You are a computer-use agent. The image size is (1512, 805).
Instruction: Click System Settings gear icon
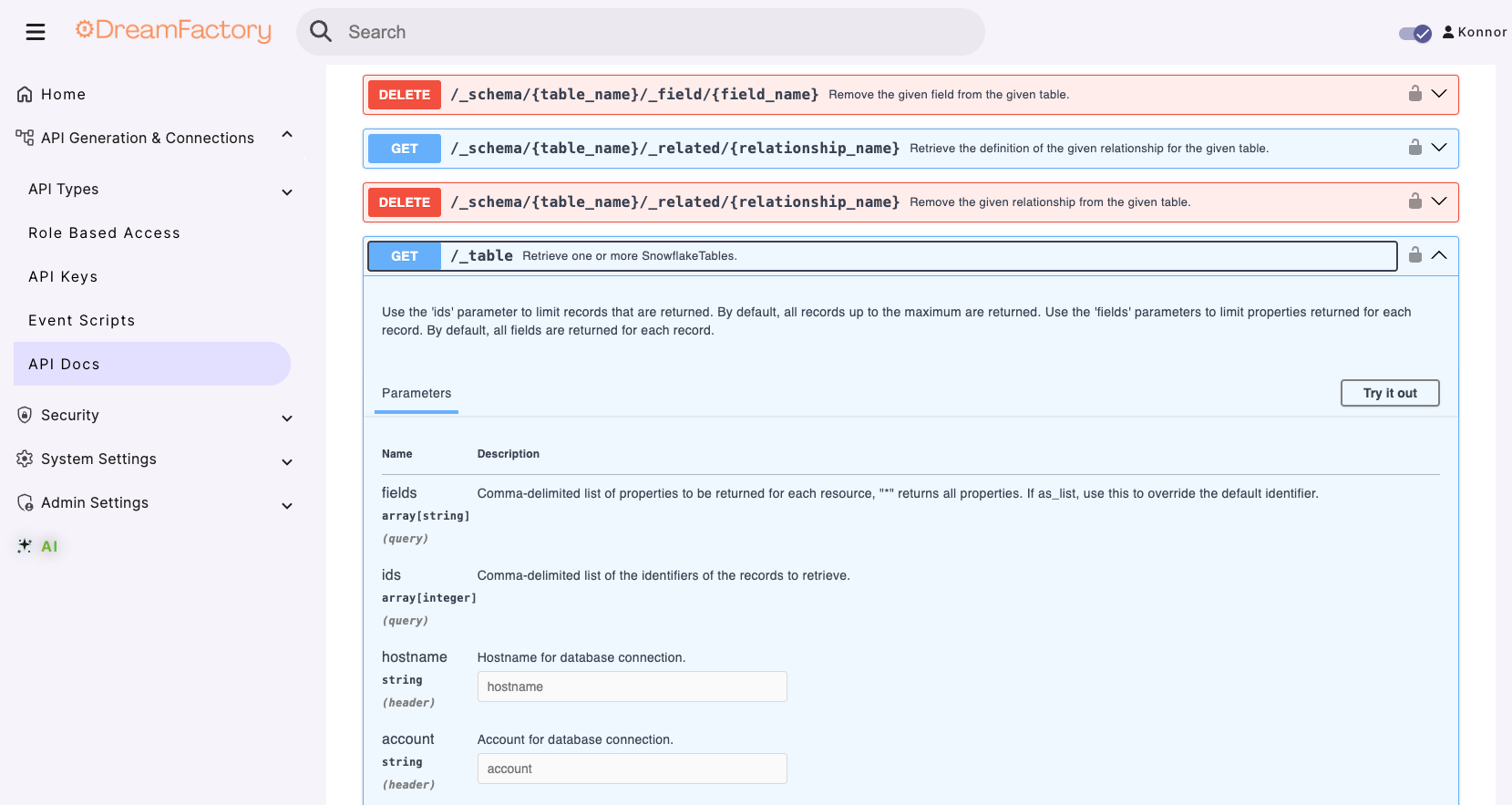tap(25, 459)
